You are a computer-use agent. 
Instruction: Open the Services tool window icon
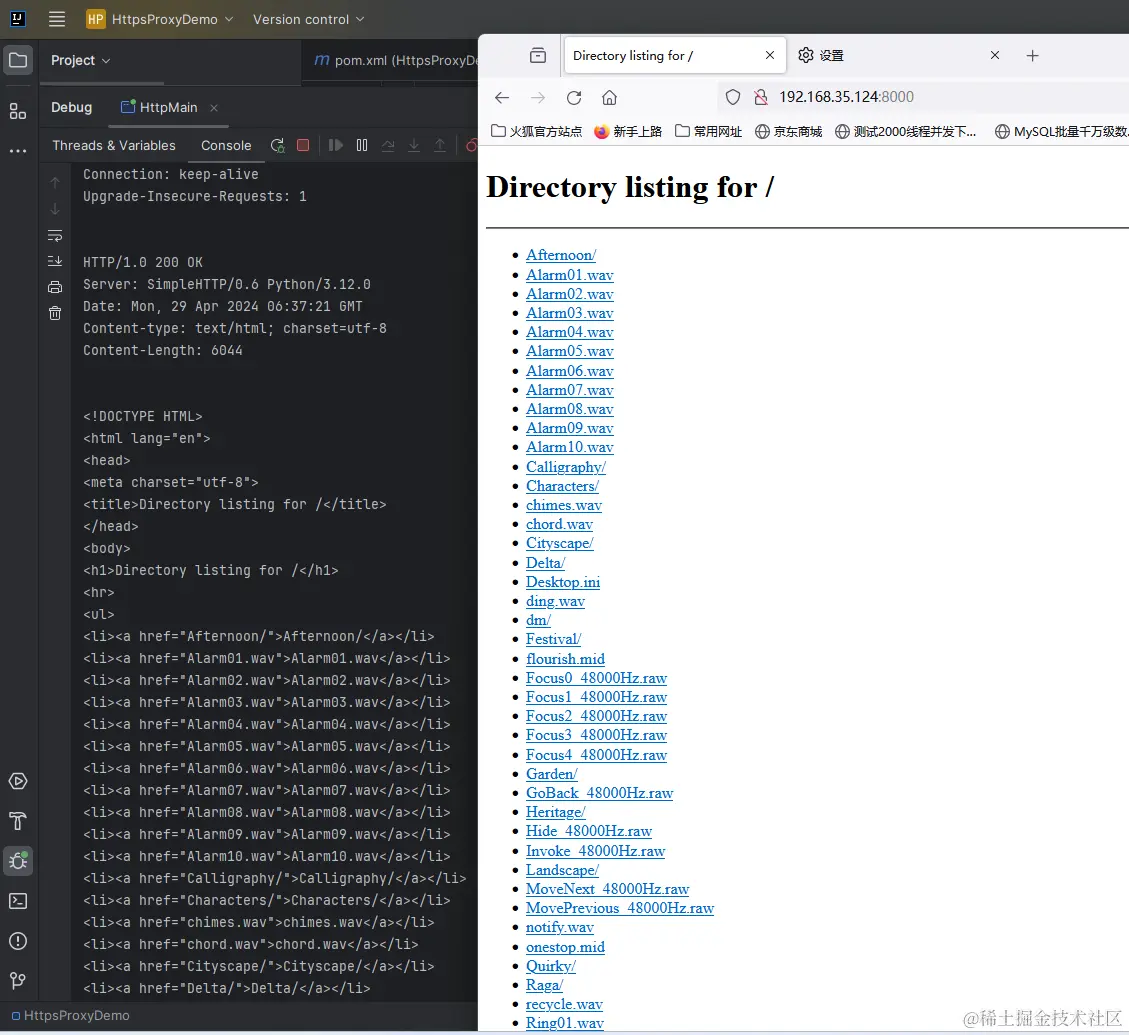(x=18, y=781)
